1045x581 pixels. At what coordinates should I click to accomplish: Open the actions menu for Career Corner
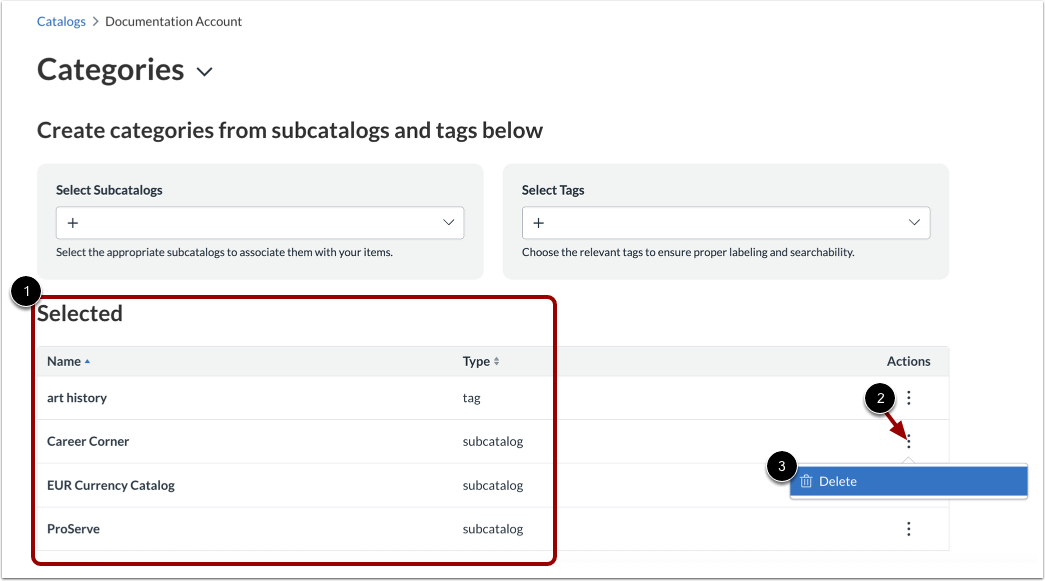[908, 441]
